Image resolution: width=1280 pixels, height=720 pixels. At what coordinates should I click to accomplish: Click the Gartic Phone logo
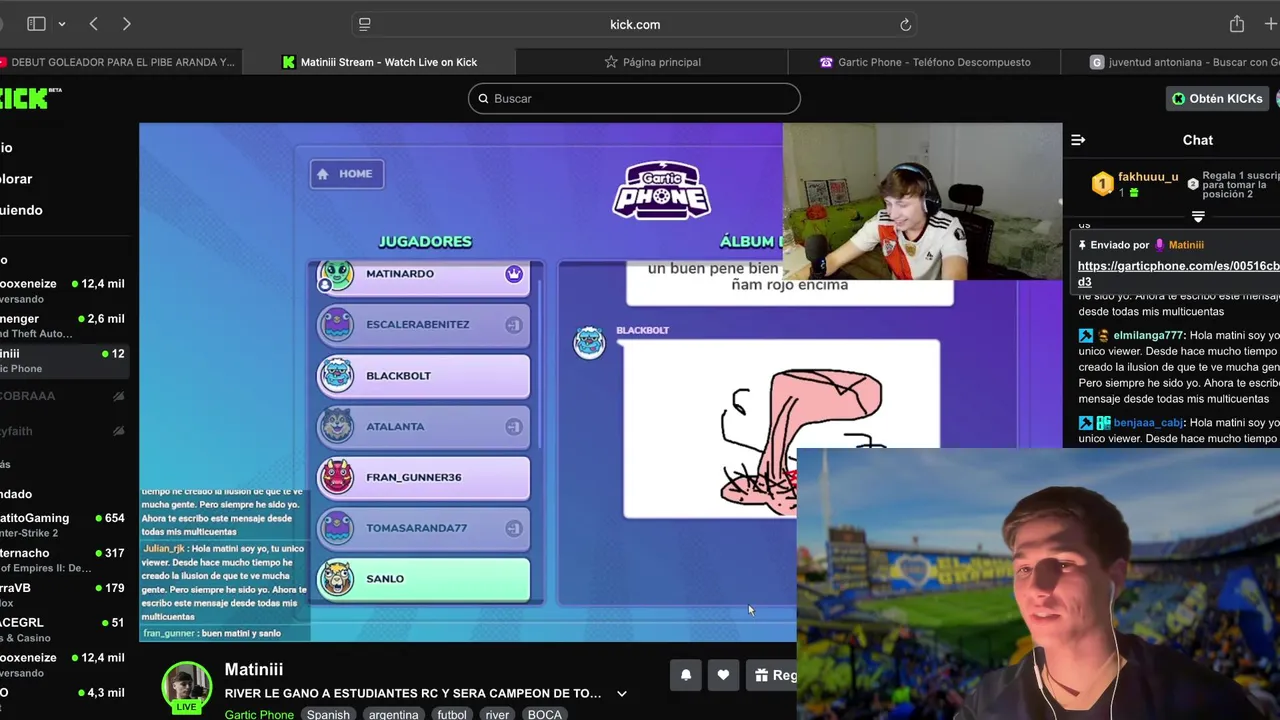click(661, 190)
